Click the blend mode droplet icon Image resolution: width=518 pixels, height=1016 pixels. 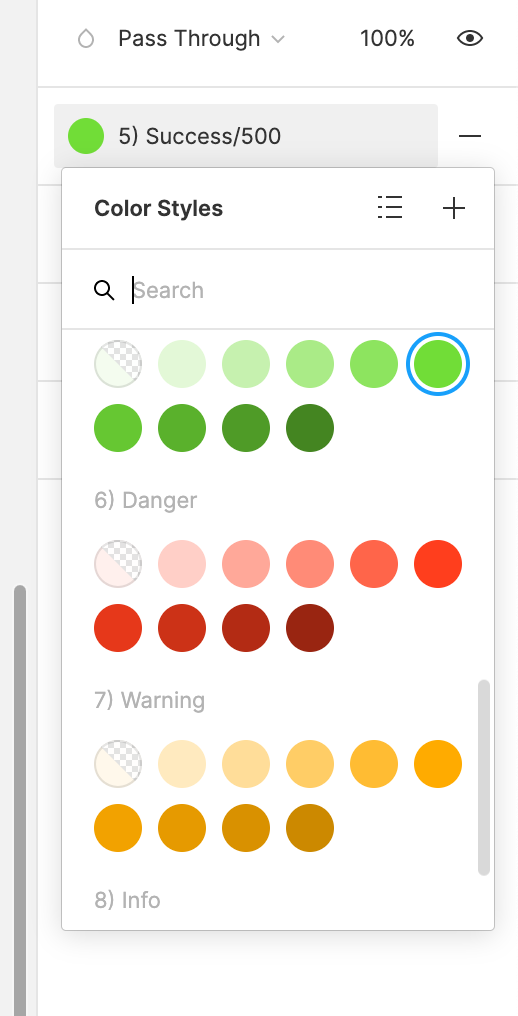[x=86, y=39]
